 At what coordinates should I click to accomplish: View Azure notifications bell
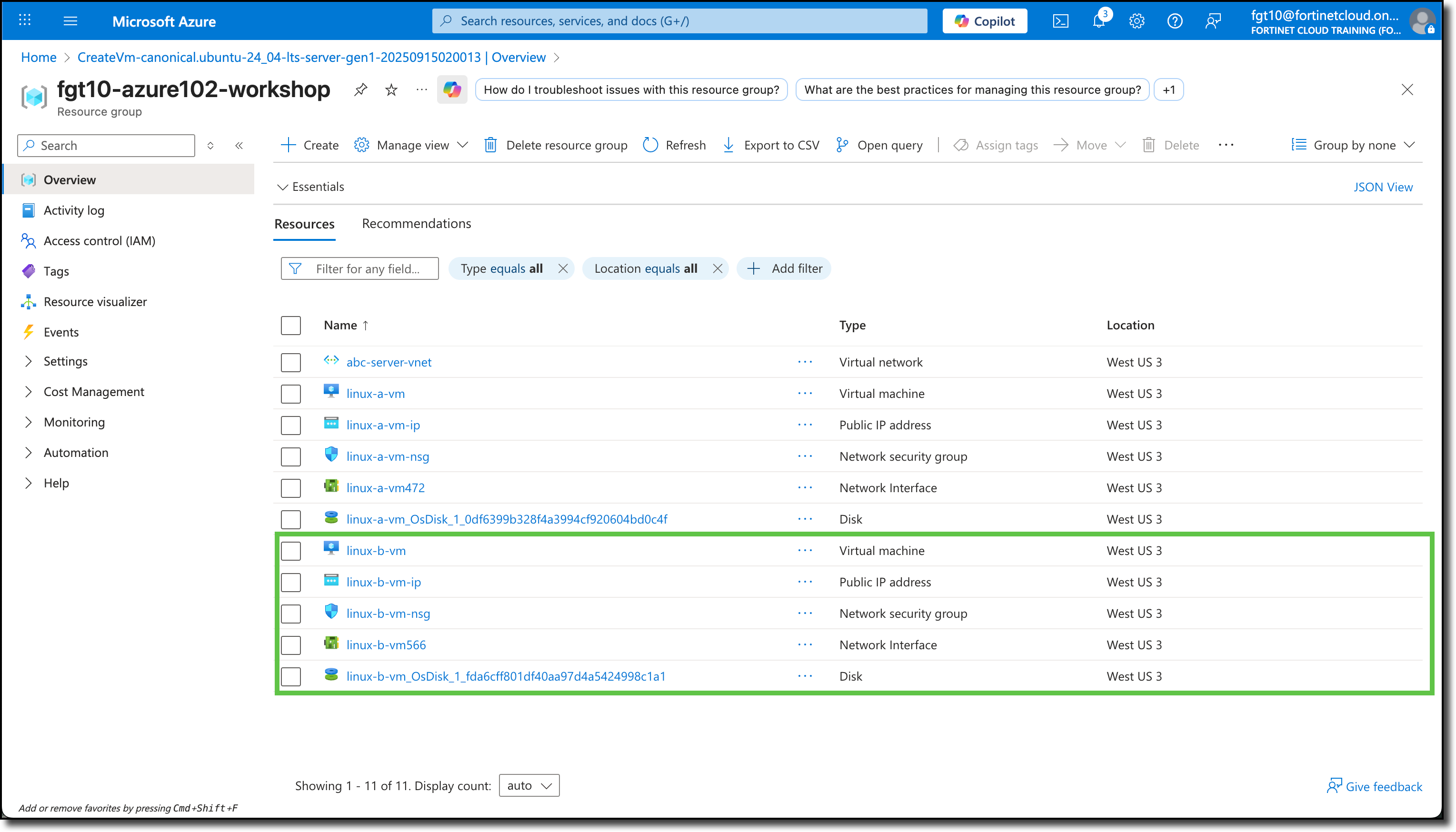click(x=1098, y=20)
